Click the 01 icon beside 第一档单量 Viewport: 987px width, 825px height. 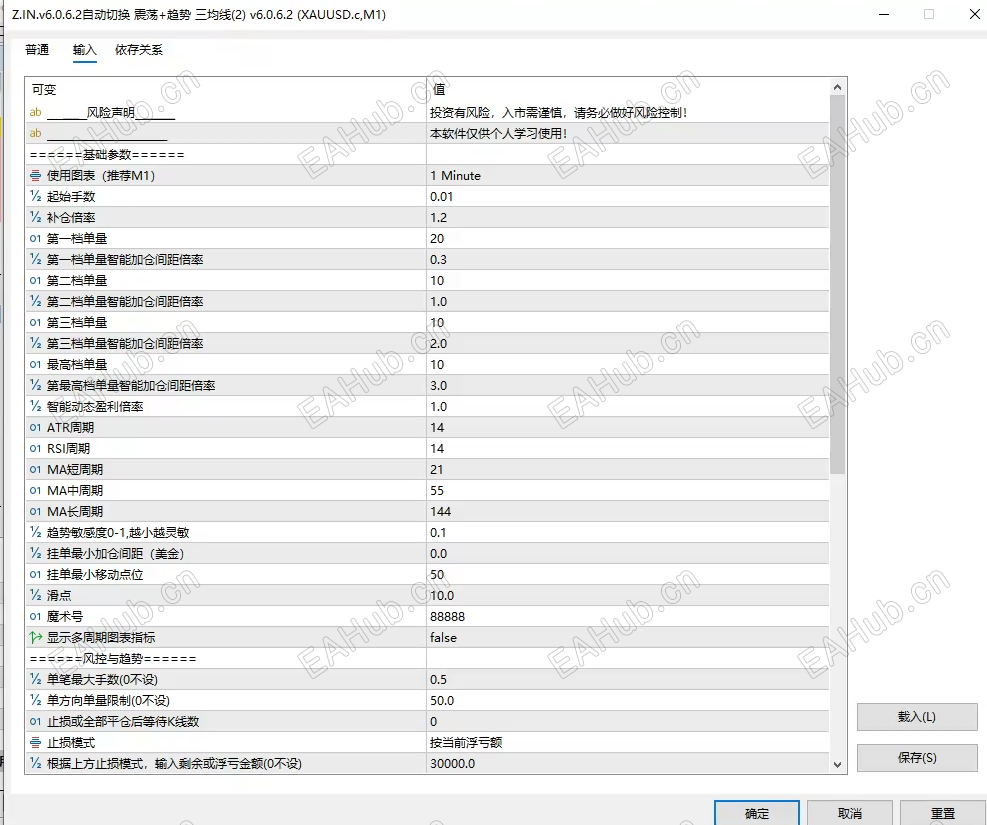pos(35,239)
